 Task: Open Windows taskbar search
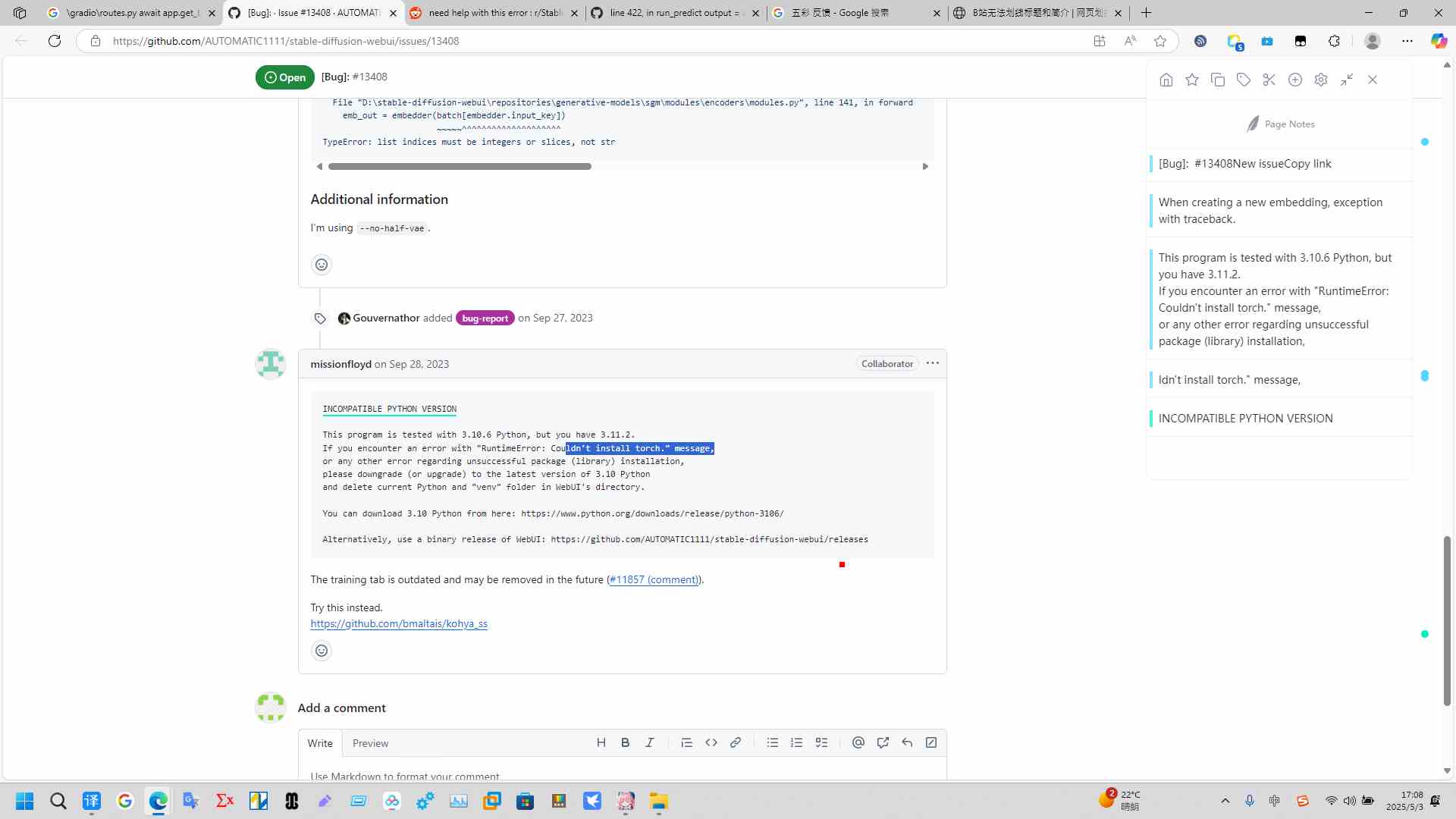point(58,802)
